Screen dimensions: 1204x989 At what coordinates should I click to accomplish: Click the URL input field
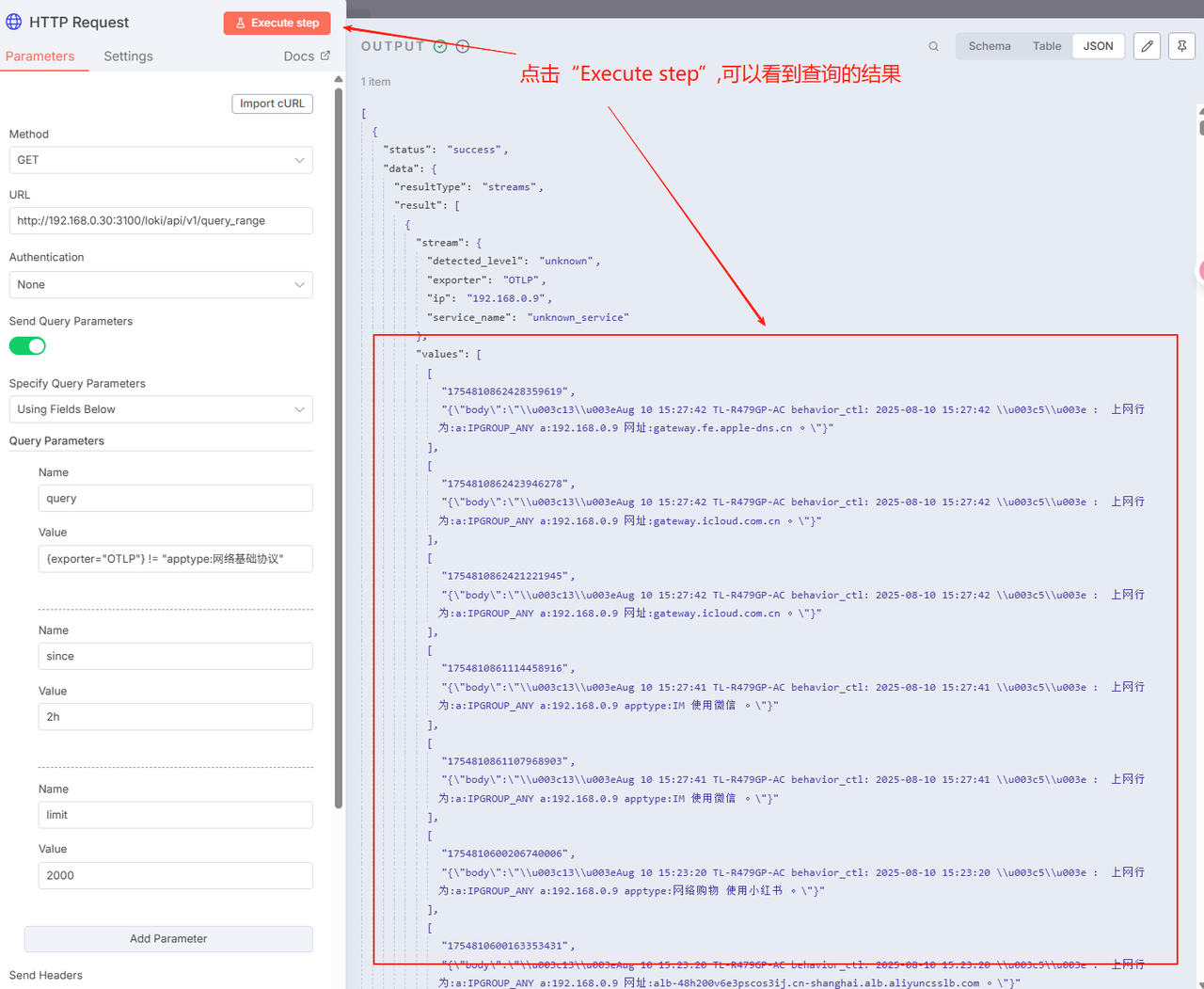tap(161, 221)
